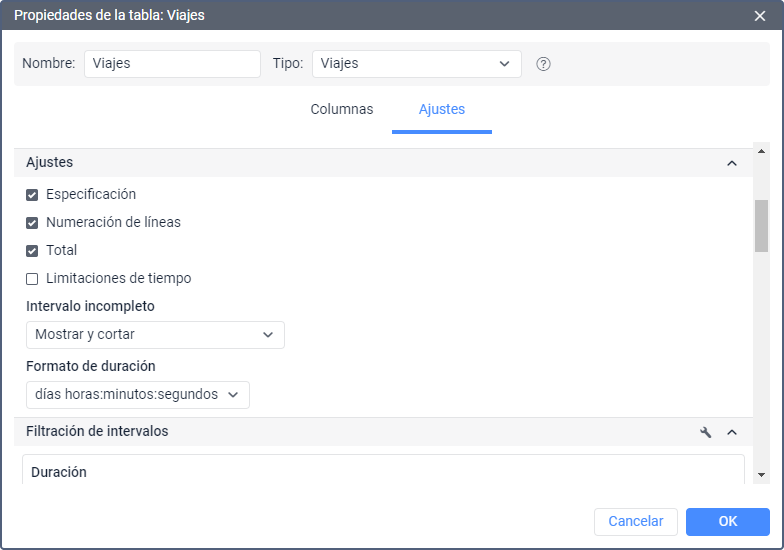
Task: Click the wrench icon in Filtración de intervalos
Action: click(706, 432)
